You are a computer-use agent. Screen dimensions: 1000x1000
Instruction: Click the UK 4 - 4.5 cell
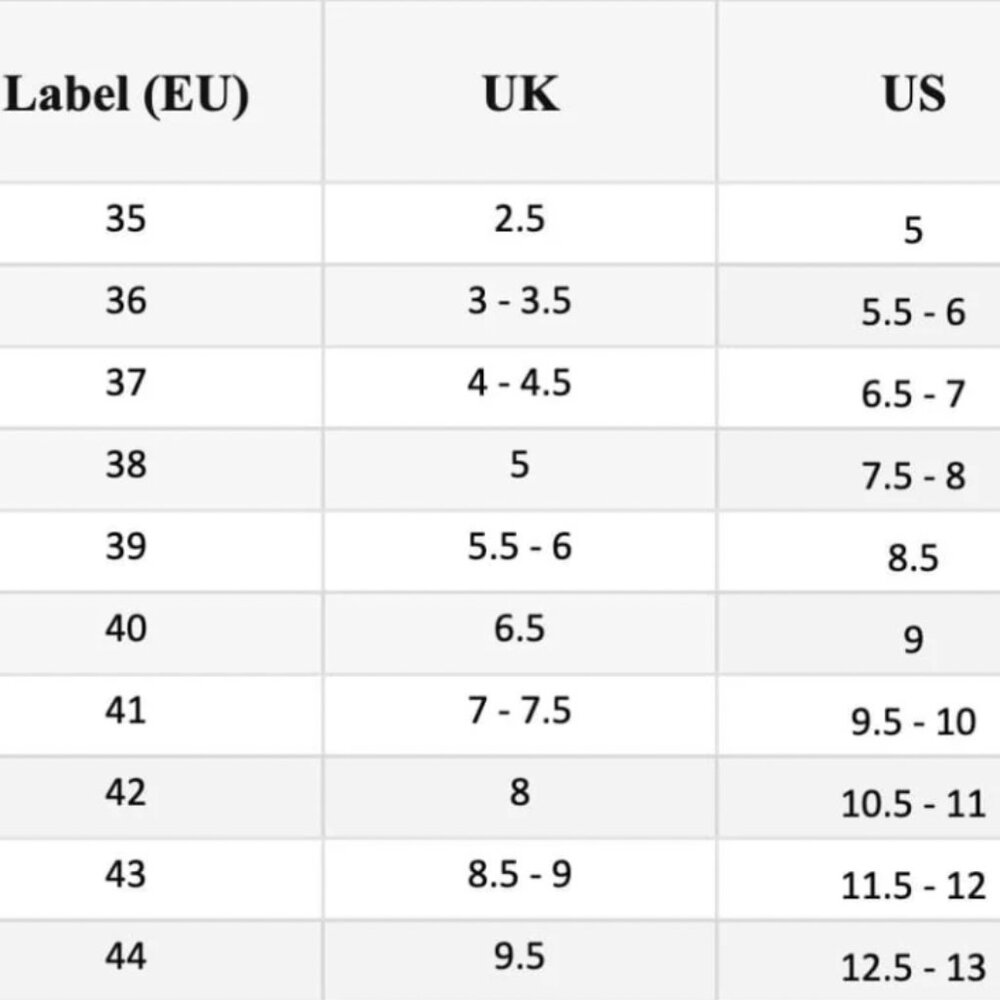(x=520, y=388)
